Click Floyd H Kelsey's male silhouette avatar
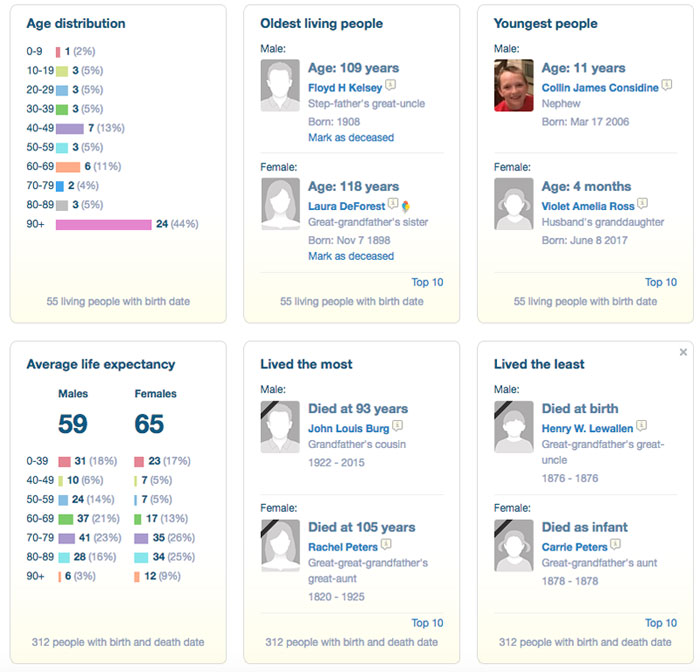700x672 pixels. click(x=280, y=85)
